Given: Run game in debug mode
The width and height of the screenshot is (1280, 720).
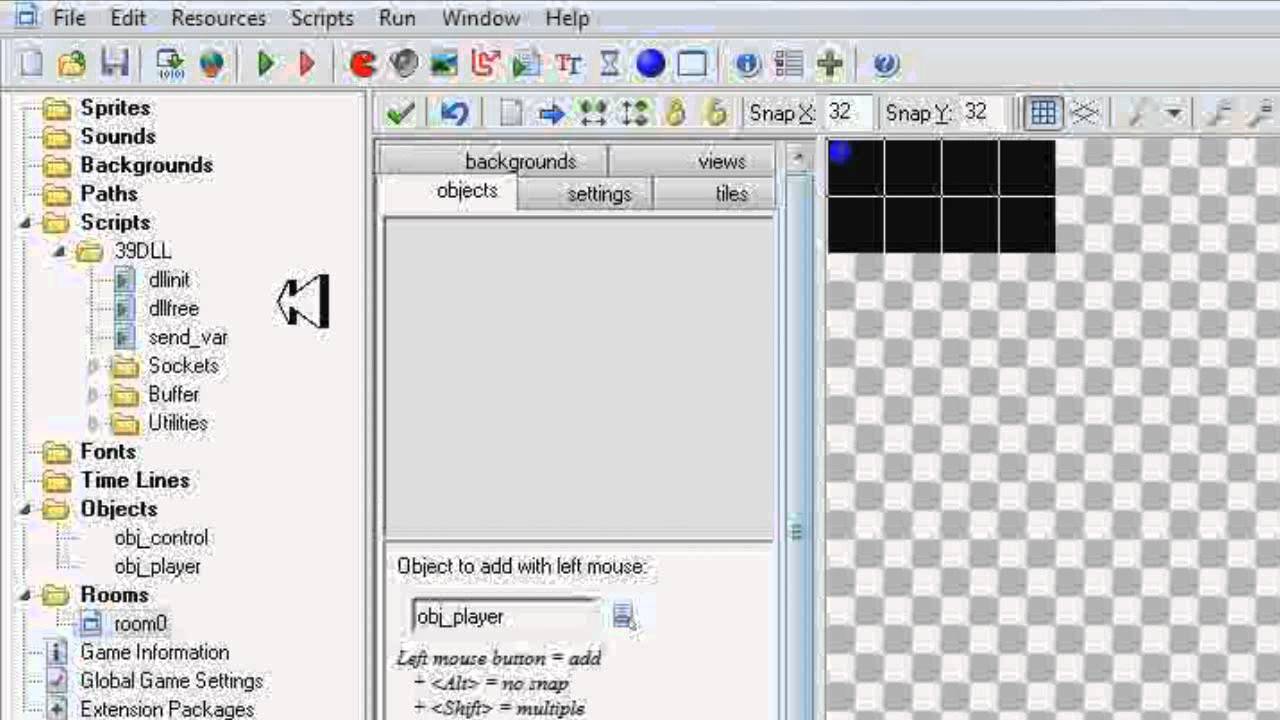Looking at the screenshot, I should [x=307, y=64].
